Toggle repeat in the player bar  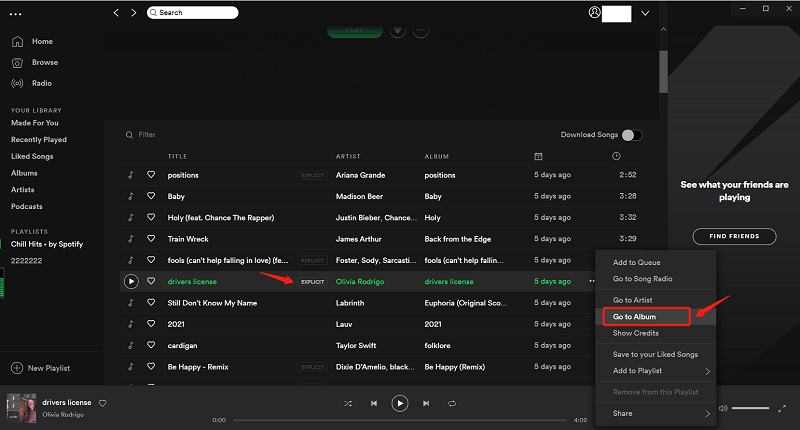(452, 403)
